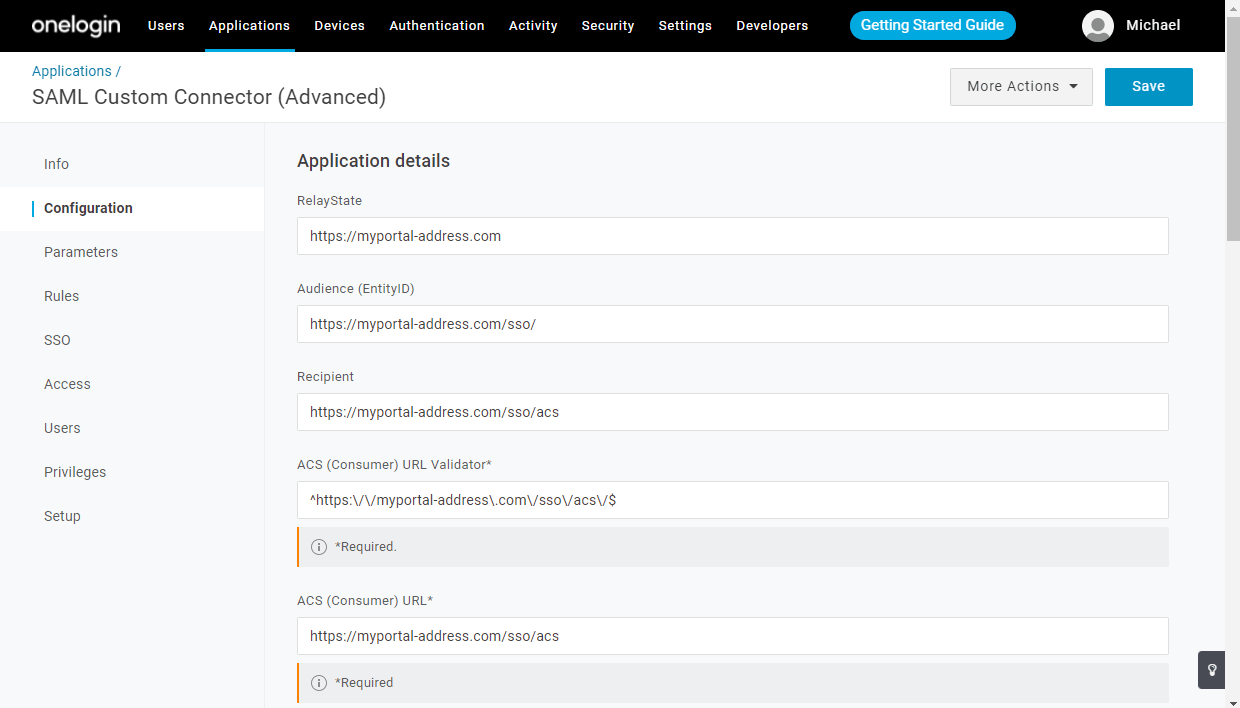Click the Devices navigation item

(339, 25)
